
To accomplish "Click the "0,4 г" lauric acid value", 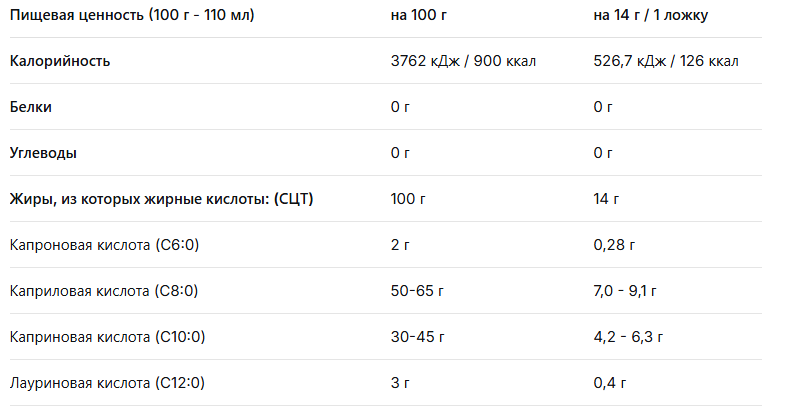I will [x=610, y=383].
